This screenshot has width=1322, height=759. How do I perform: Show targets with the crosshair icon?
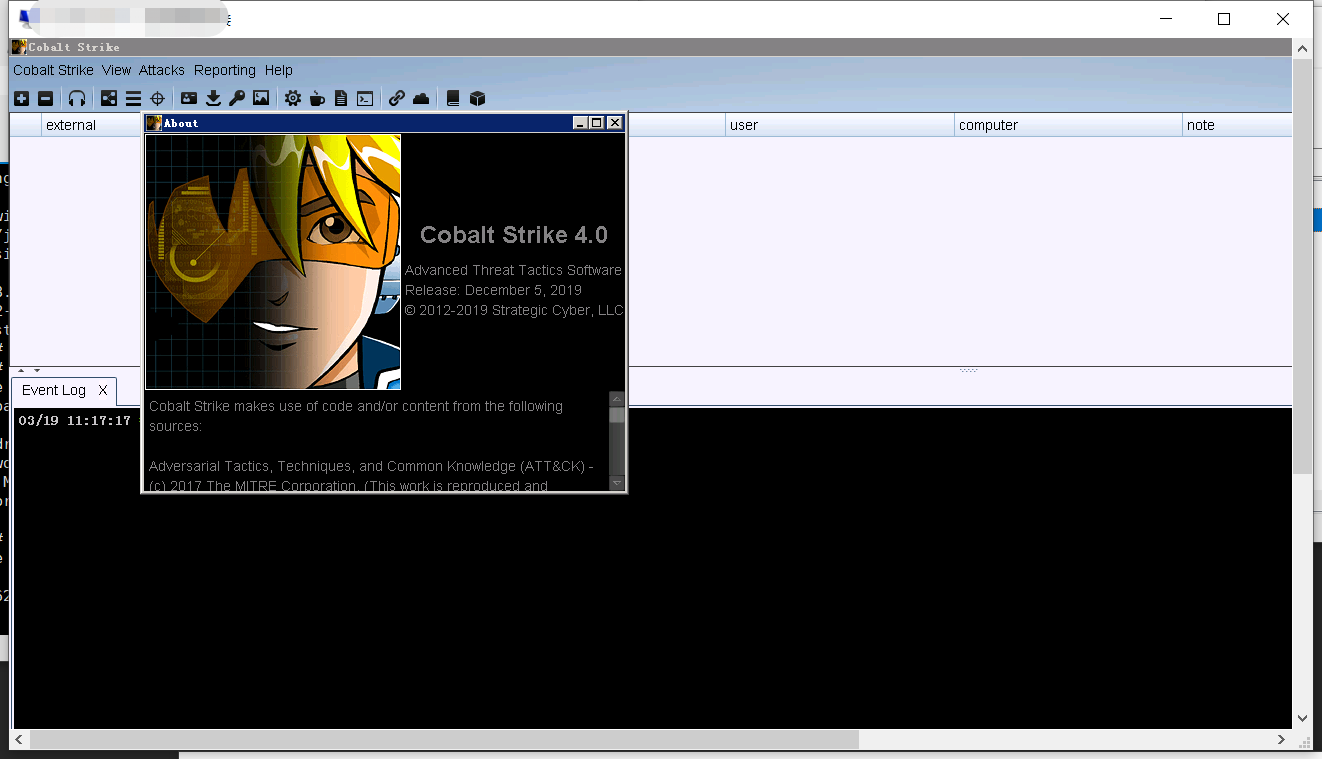157,98
